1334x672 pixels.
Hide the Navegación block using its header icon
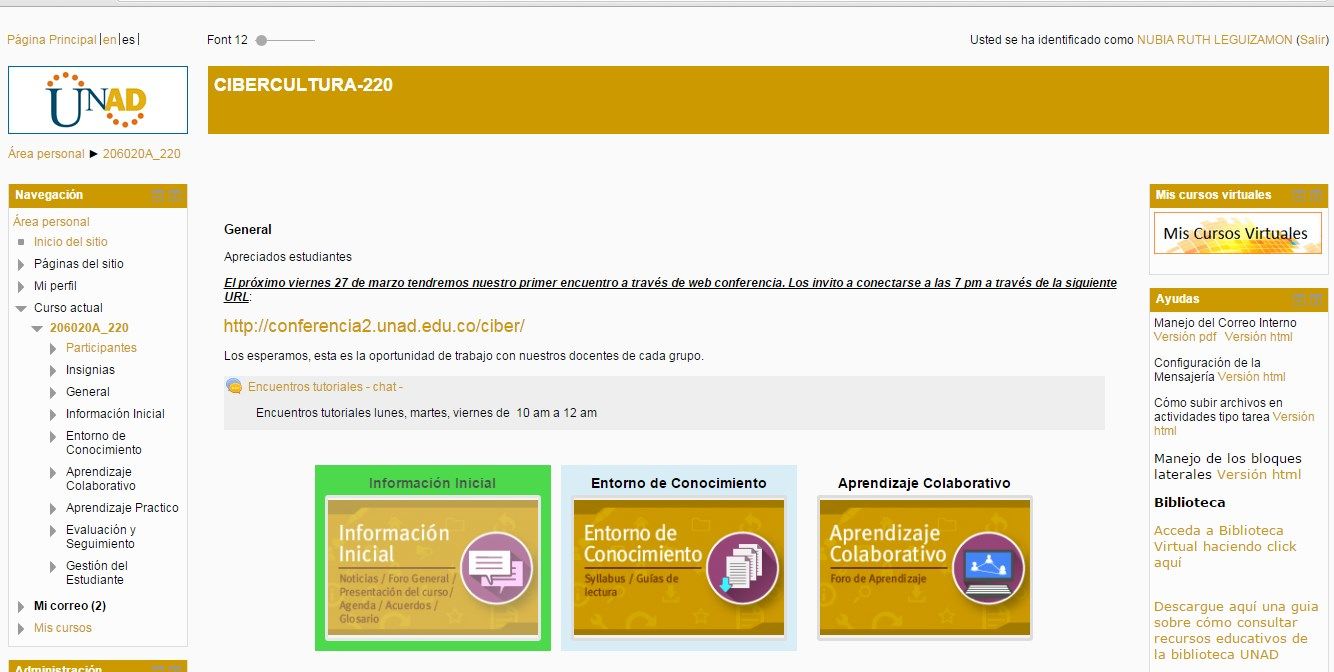point(158,195)
